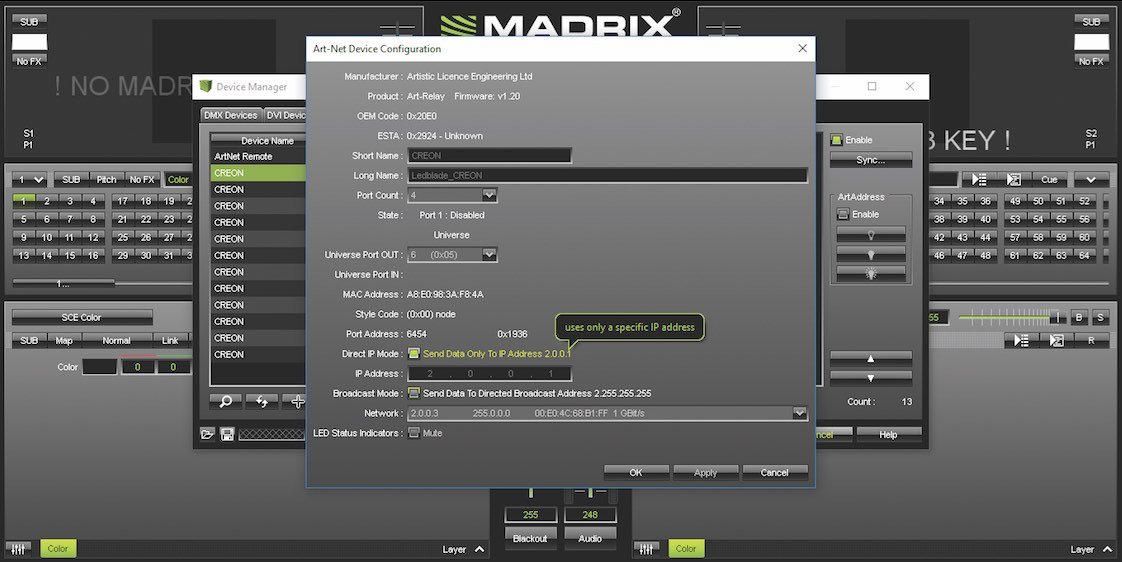This screenshot has height=562, width=1122.
Task: Click the move up triangle button
Action: (871, 358)
